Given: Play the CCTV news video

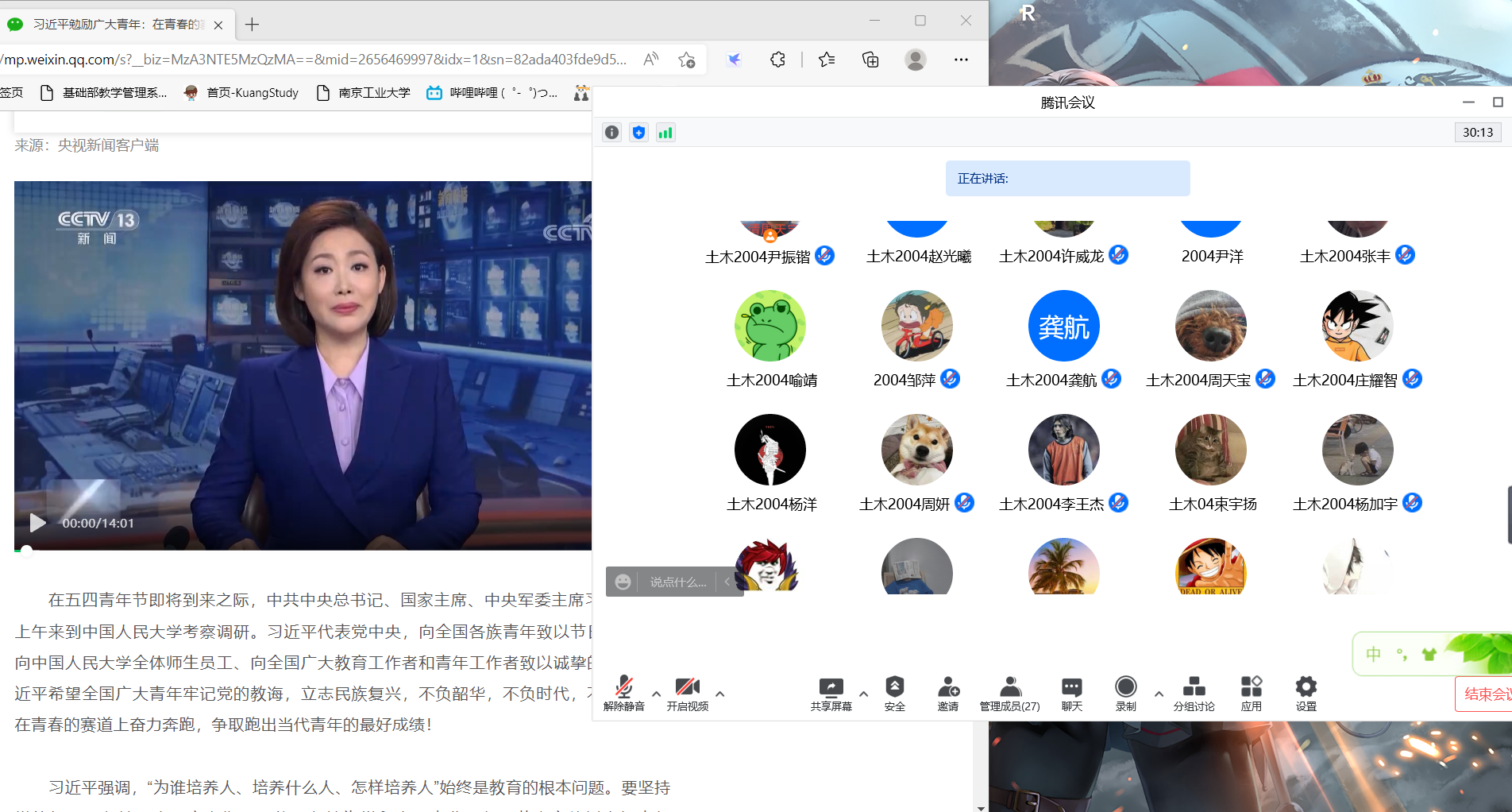Looking at the screenshot, I should tap(37, 523).
